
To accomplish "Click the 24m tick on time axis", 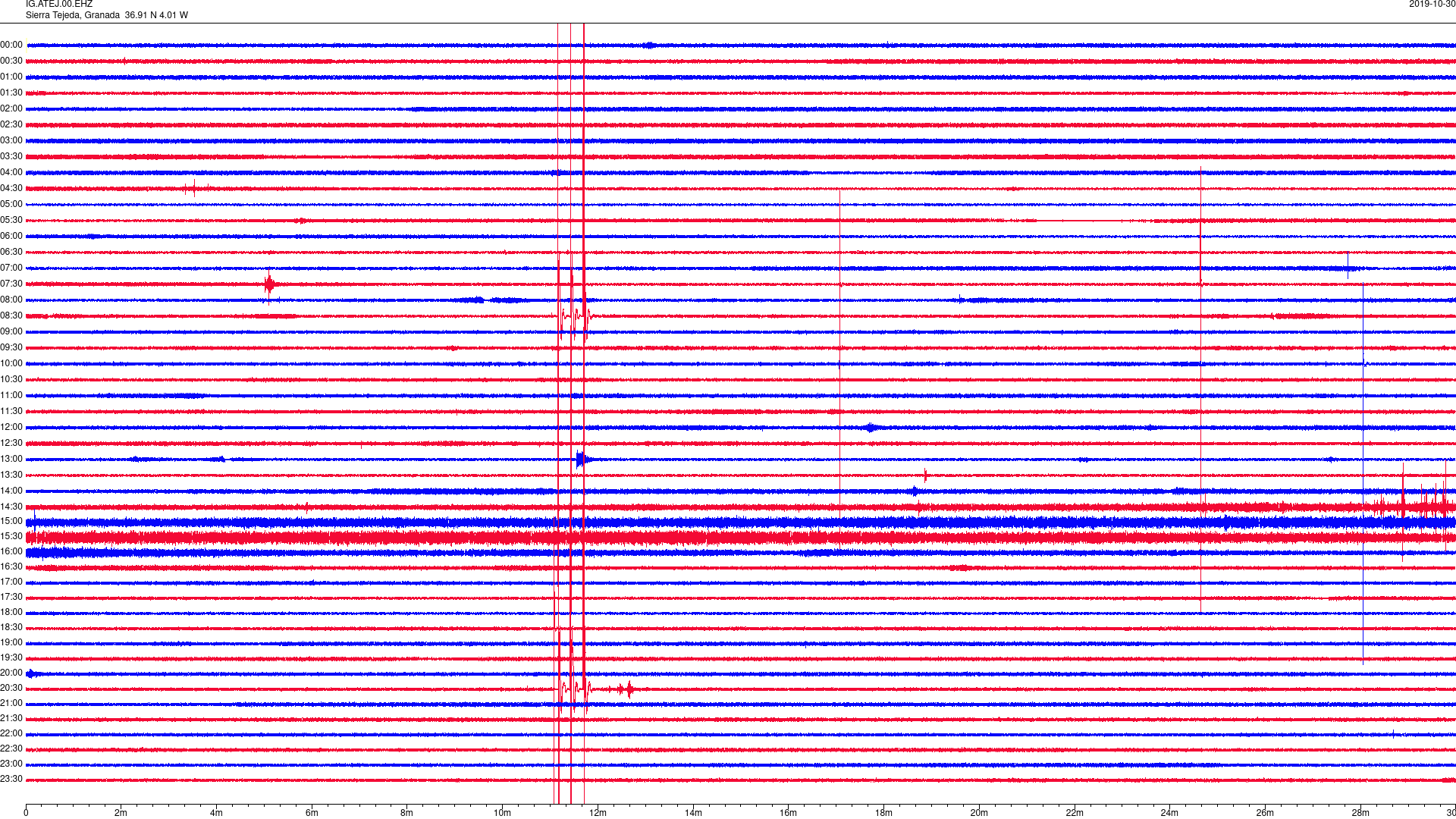I will tap(1169, 813).
